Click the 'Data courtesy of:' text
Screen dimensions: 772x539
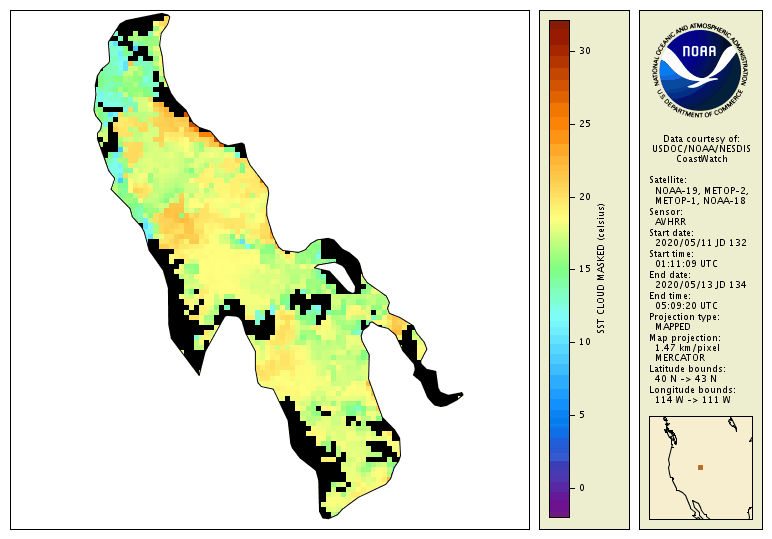pyautogui.click(x=701, y=139)
